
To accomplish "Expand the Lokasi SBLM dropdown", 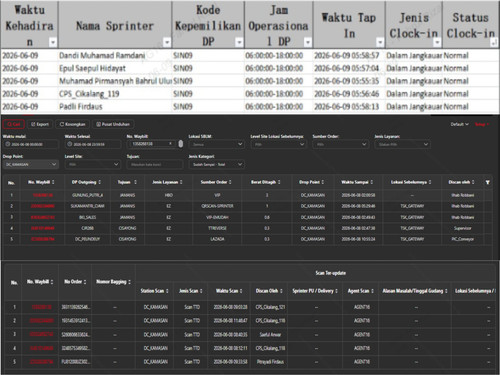I will click(x=216, y=144).
